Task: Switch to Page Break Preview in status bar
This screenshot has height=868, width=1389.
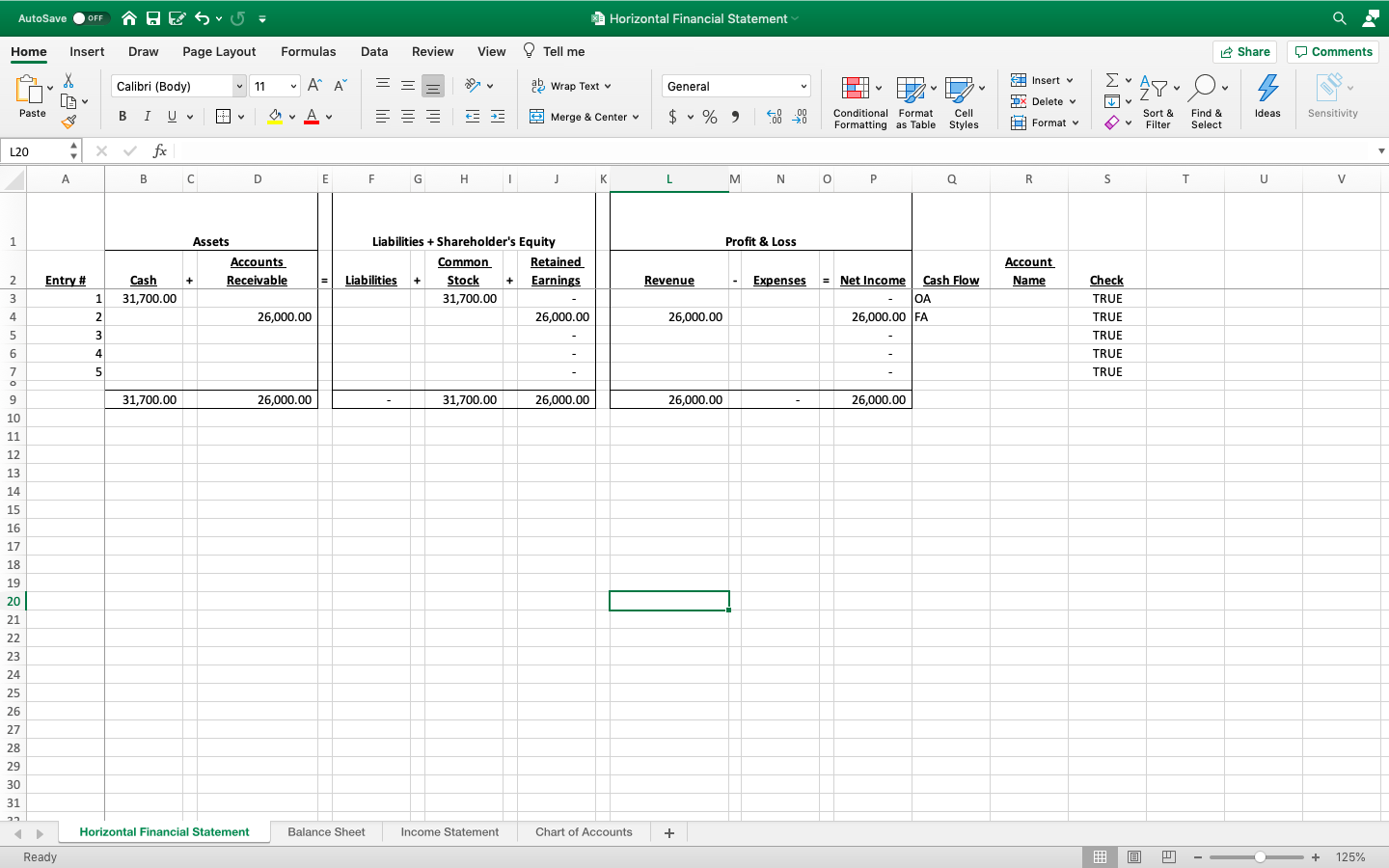Action: pyautogui.click(x=1169, y=856)
